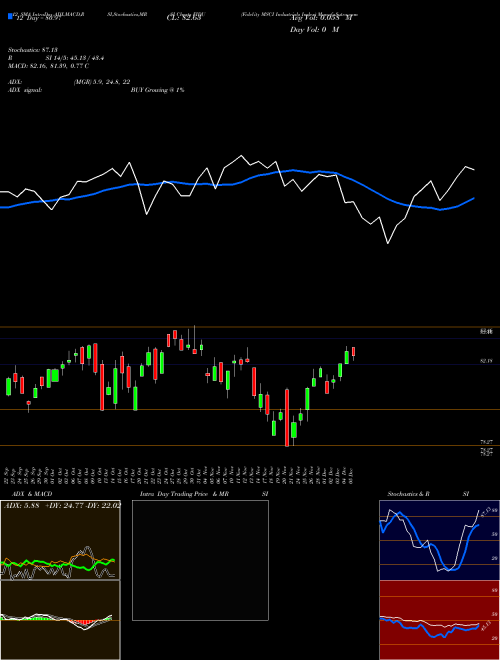Image resolution: width=500 pixels, height=660 pixels.
Task: Click the 'Stochastics & R' panel title
Action: 408,494
